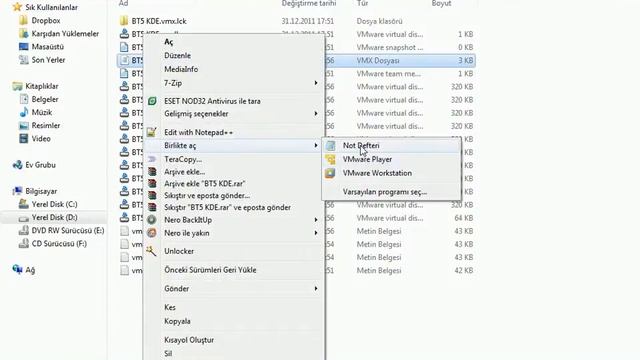Click the ESET NOD32 scan icon

tap(152, 101)
